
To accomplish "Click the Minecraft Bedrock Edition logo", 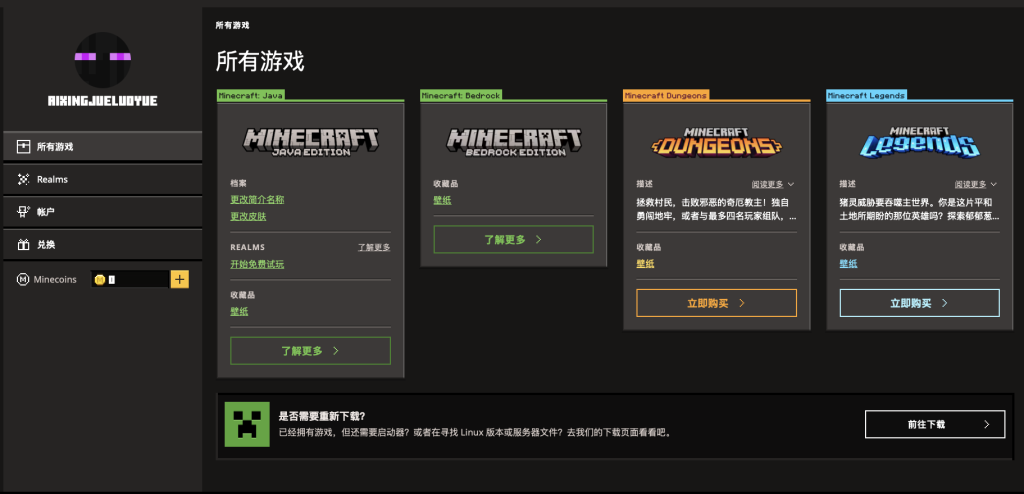I will click(513, 141).
